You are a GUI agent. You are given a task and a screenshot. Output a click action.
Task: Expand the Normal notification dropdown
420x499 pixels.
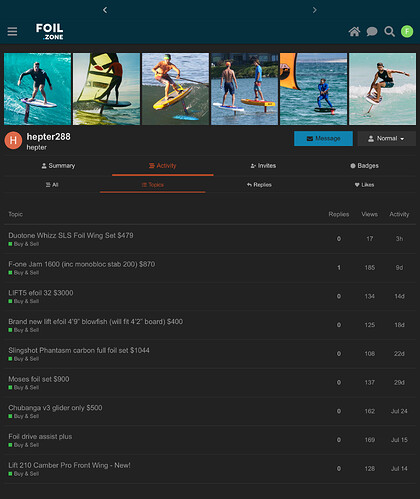386,138
